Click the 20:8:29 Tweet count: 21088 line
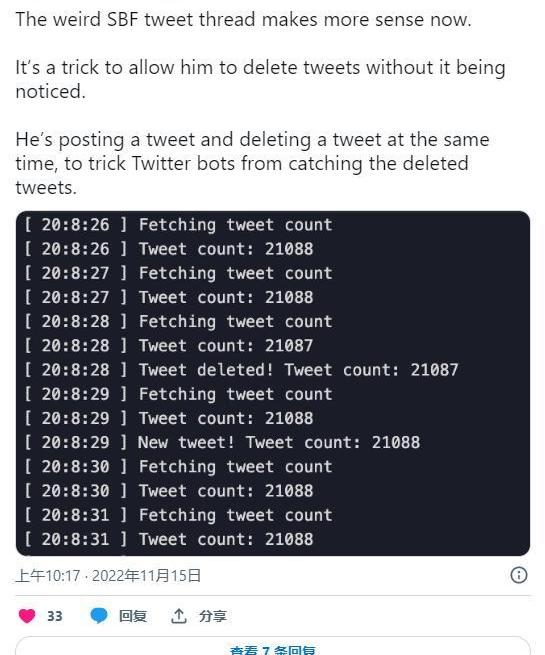 click(x=169, y=418)
